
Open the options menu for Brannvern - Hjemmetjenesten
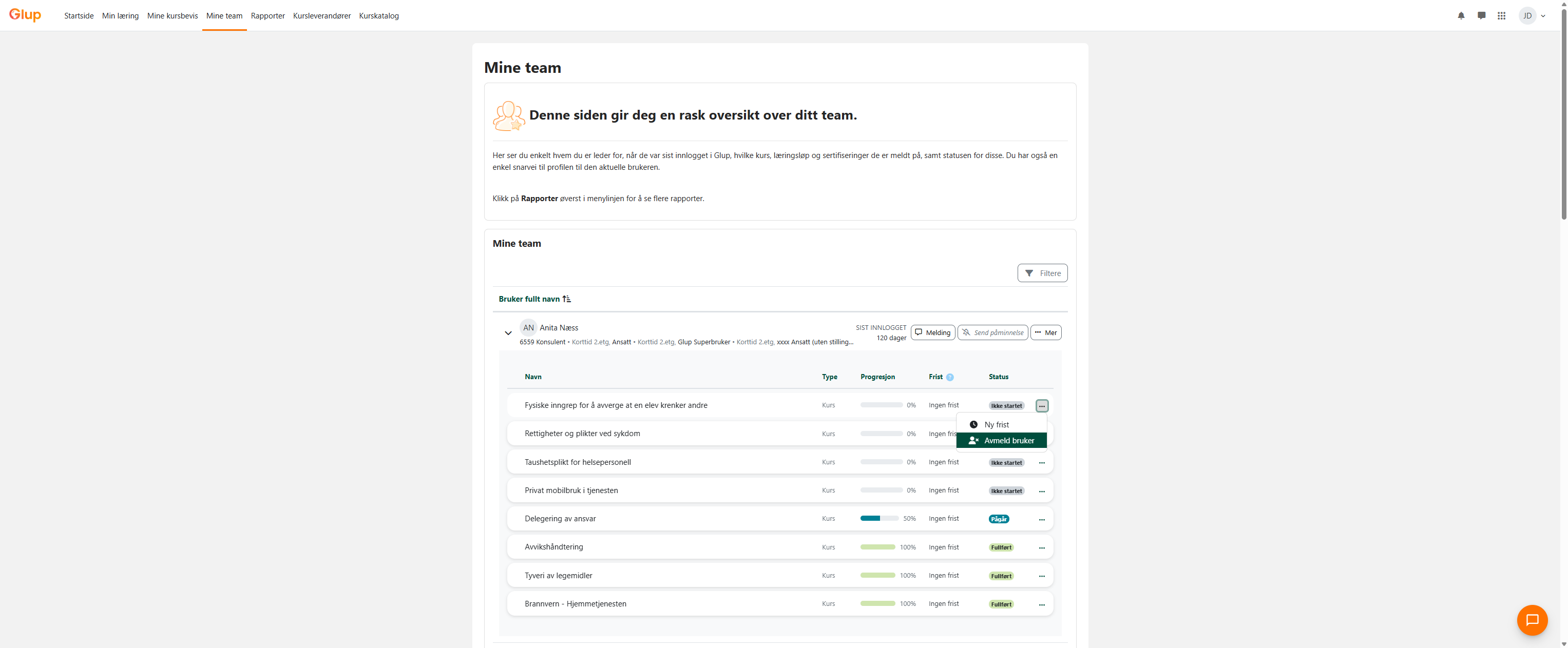tap(1041, 604)
